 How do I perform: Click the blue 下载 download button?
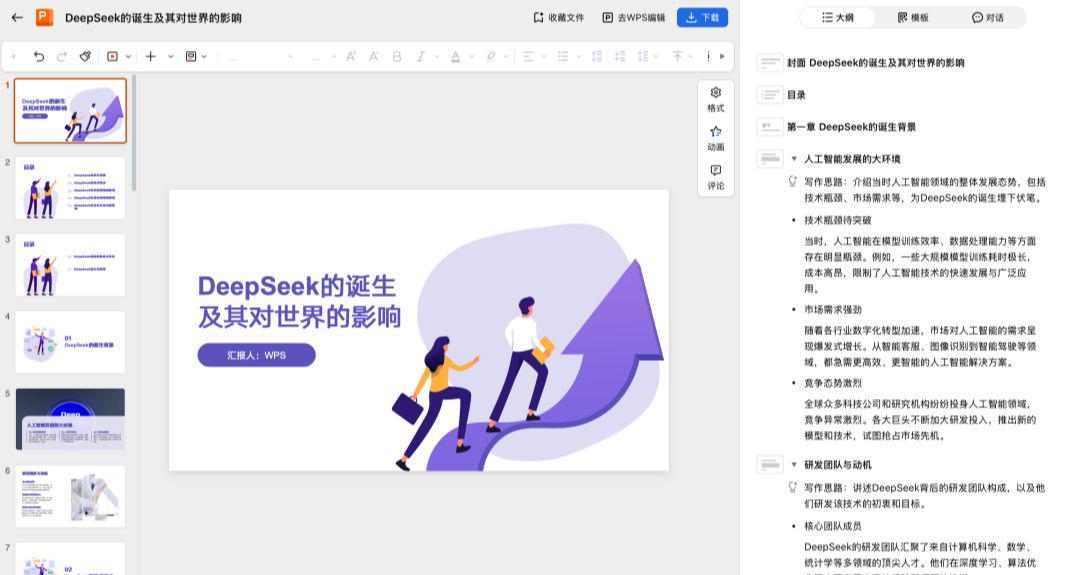point(702,18)
